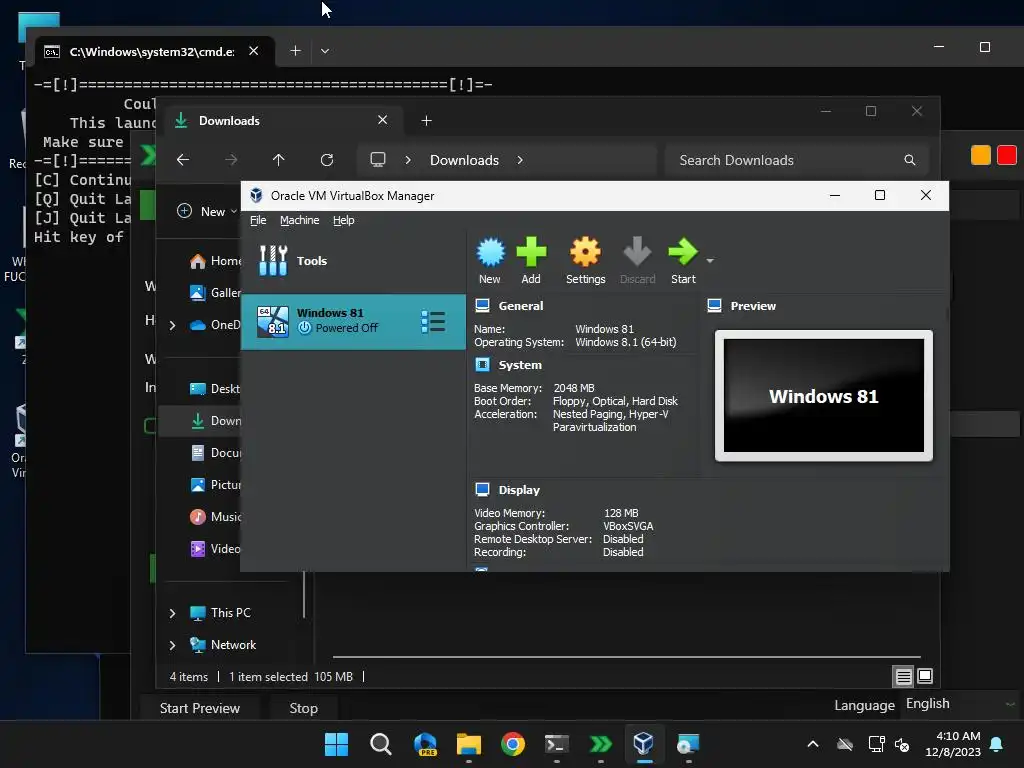Open the Machine menu in VirtualBox
Screen dimensions: 1024x768
click(x=300, y=220)
